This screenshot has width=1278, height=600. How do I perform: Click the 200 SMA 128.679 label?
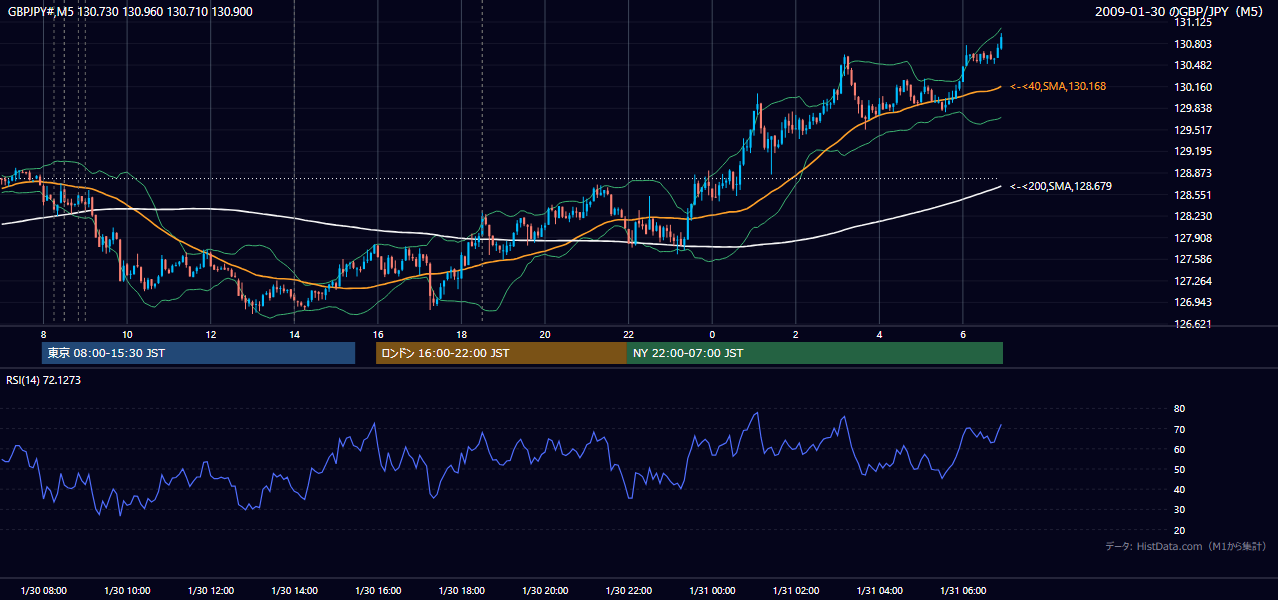pos(1060,186)
